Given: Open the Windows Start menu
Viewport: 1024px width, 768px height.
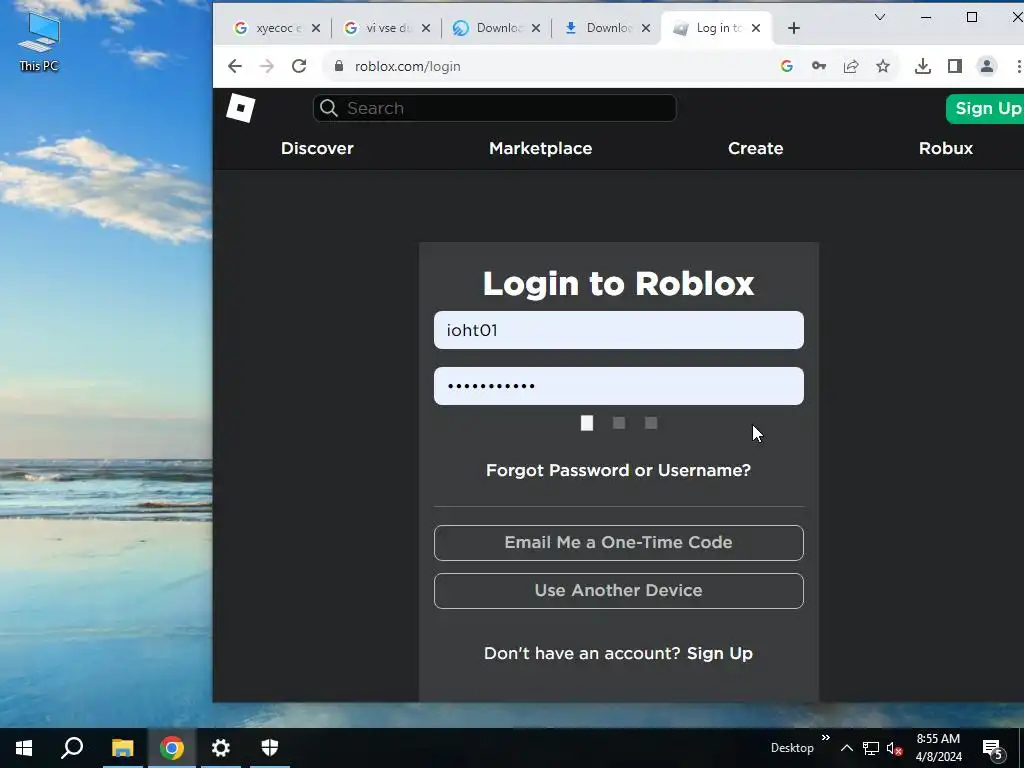Looking at the screenshot, I should click(24, 748).
